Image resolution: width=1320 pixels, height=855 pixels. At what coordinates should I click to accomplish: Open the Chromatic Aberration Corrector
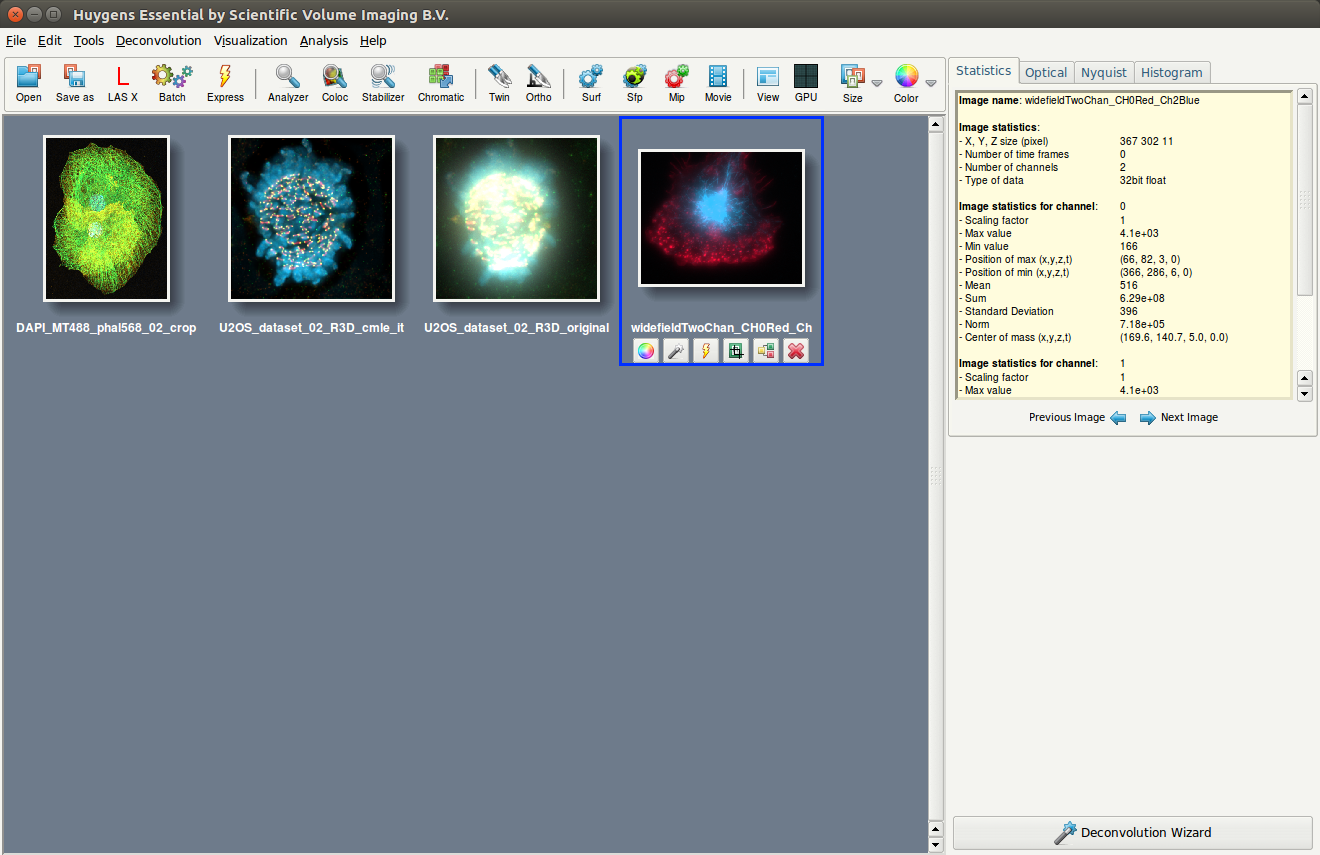(x=441, y=83)
